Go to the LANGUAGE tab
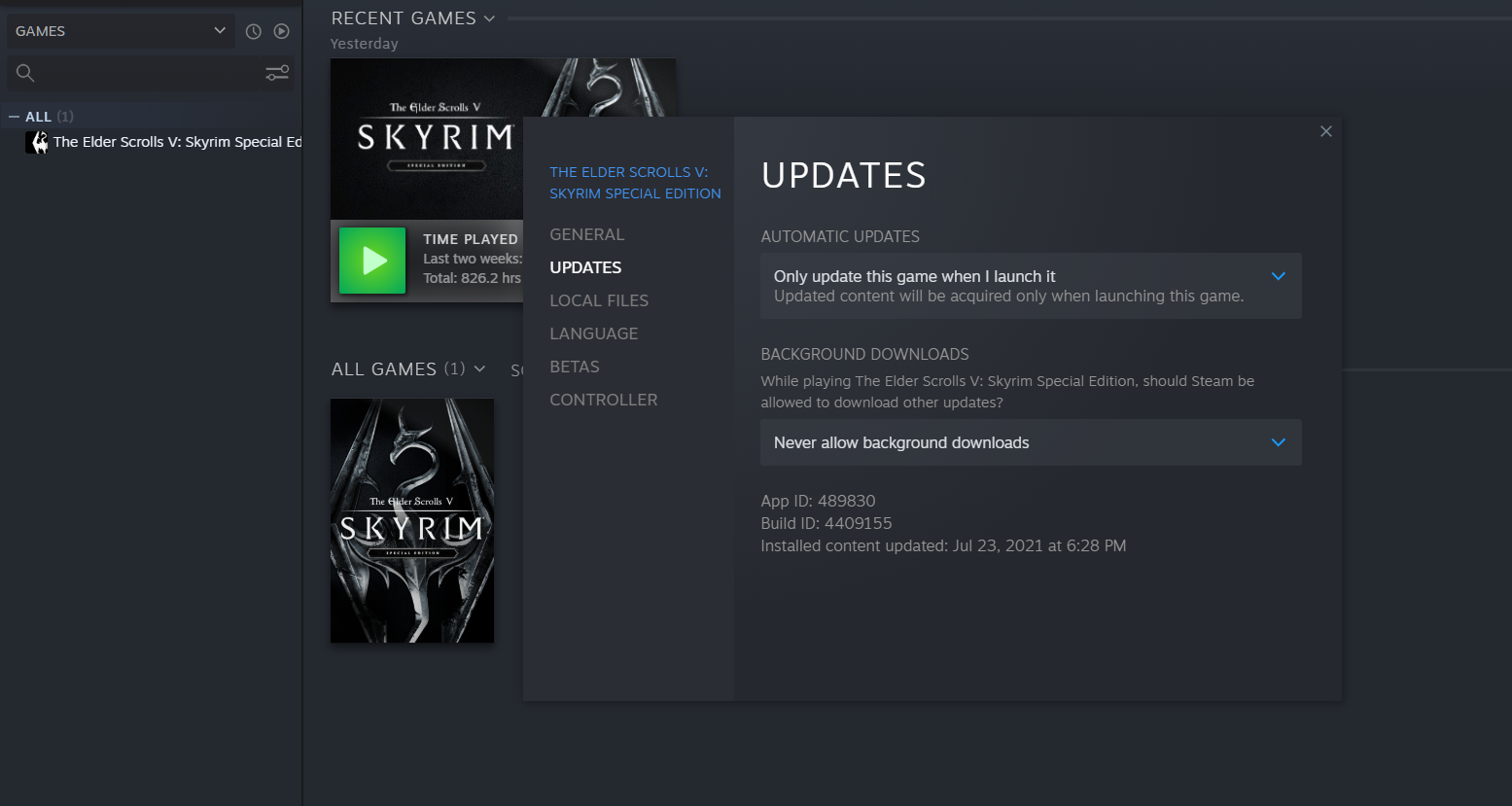The image size is (1512, 806). pos(594,333)
